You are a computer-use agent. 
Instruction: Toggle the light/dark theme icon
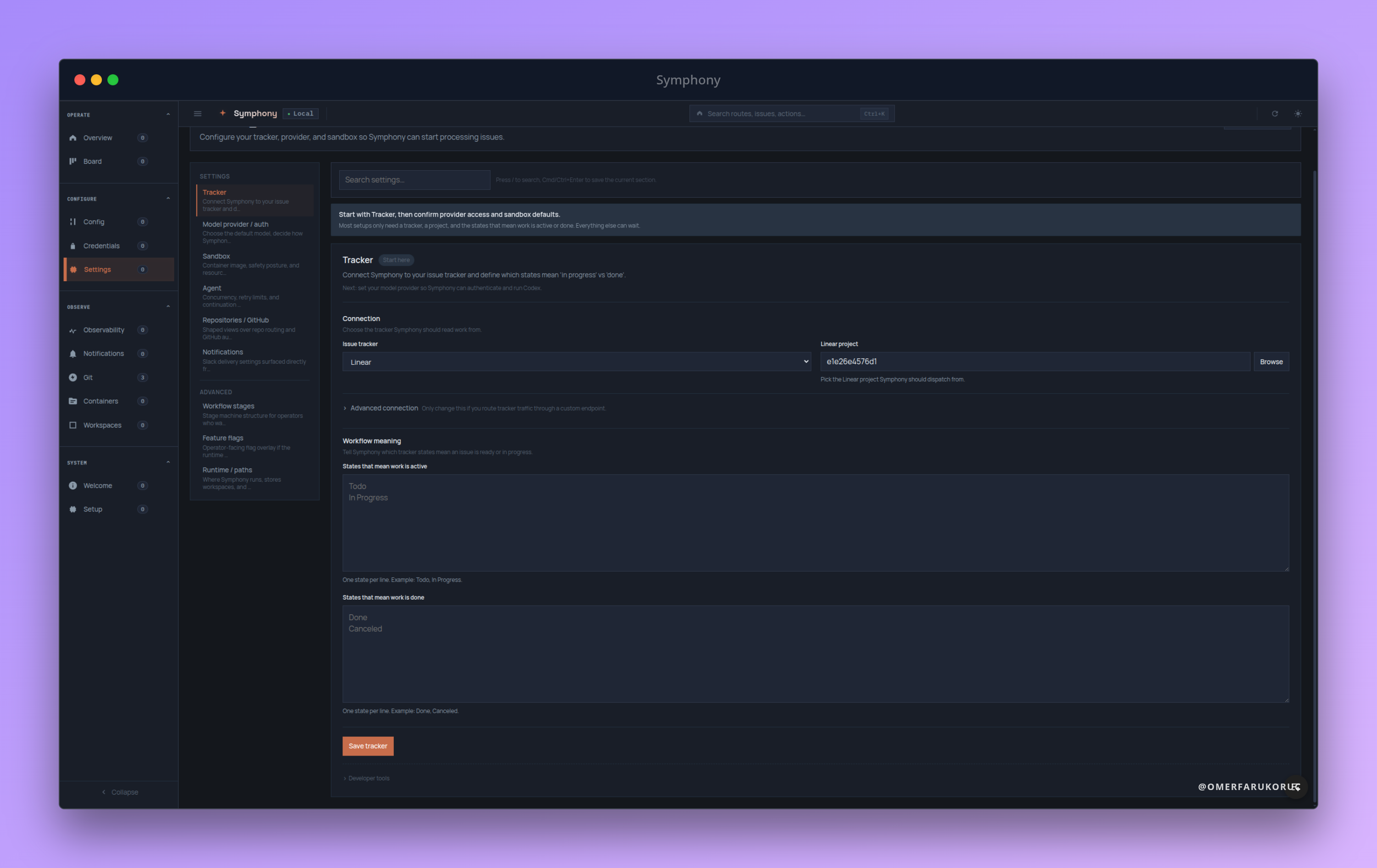[1298, 114]
